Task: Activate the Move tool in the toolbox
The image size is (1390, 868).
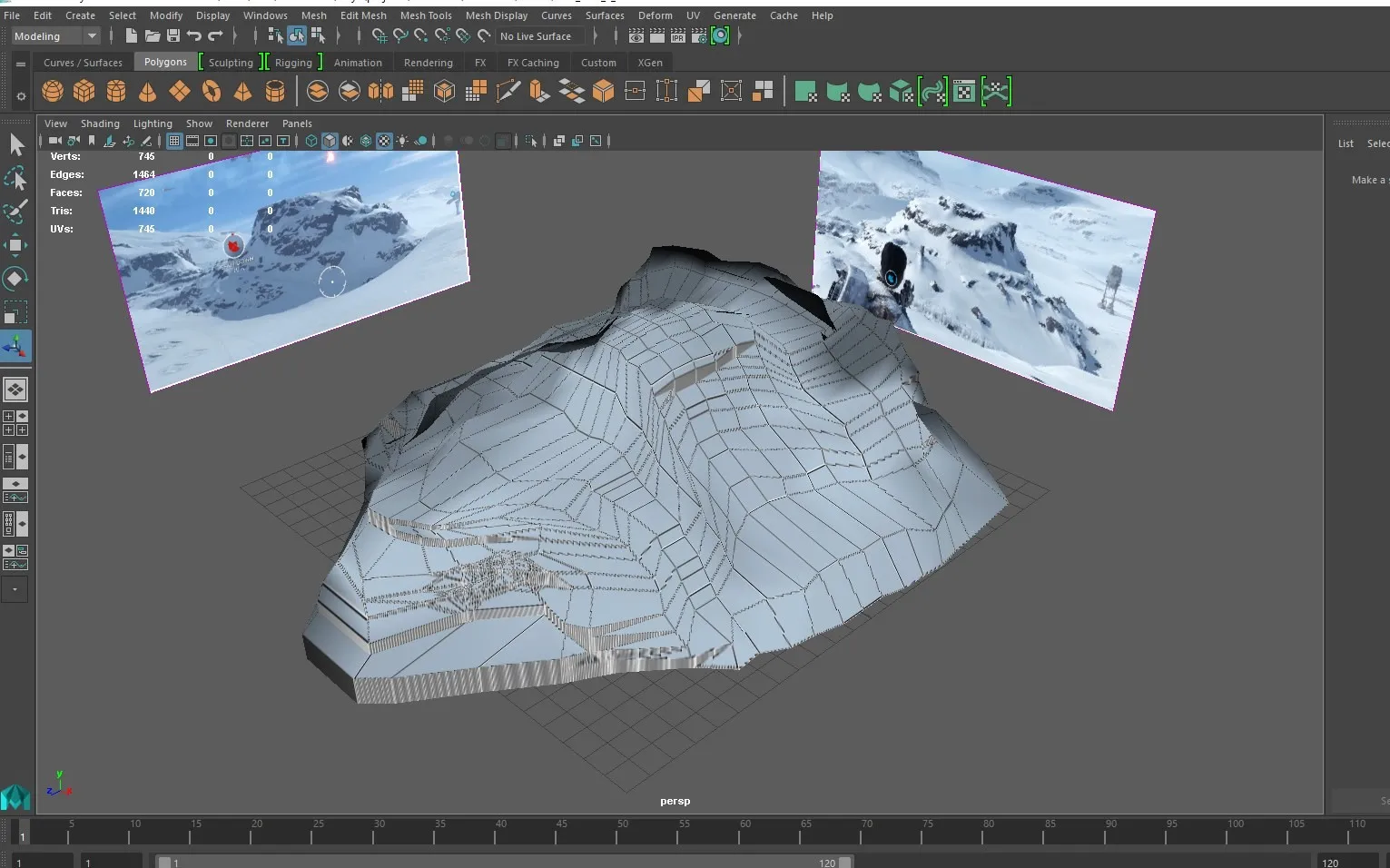Action: click(x=15, y=245)
